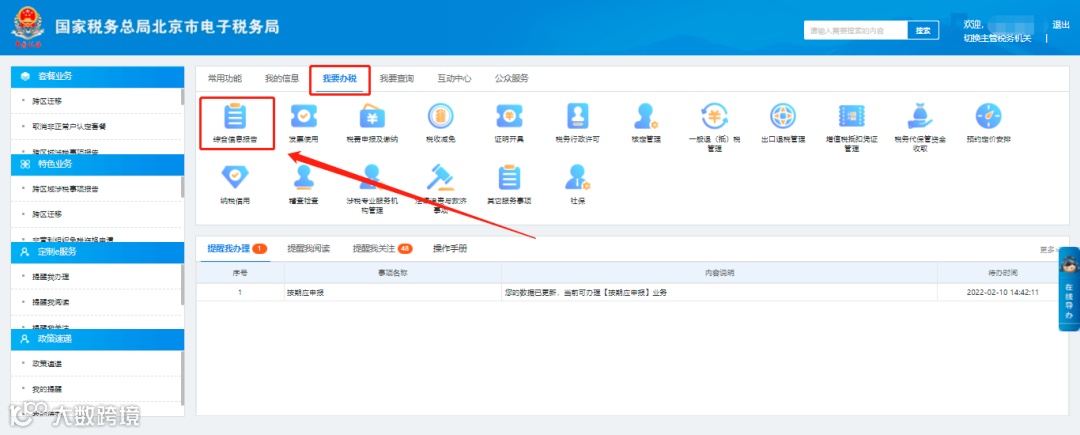Focus the header search input field
The image size is (1080, 435).
coord(855,30)
